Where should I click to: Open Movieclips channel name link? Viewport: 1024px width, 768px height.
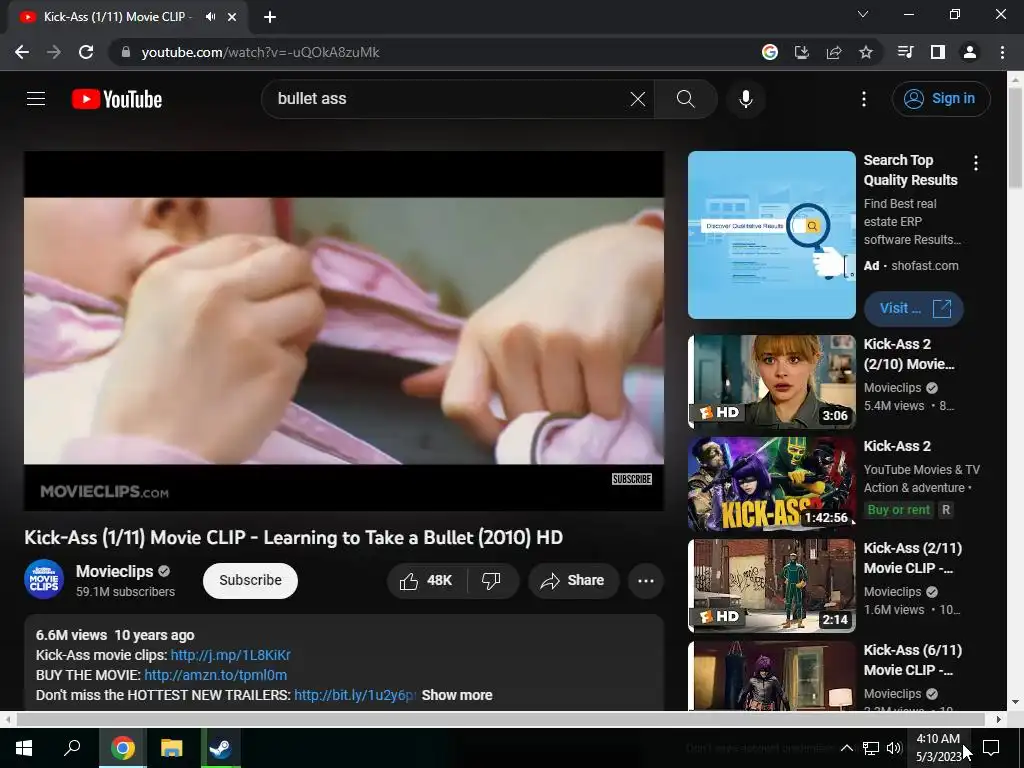114,571
